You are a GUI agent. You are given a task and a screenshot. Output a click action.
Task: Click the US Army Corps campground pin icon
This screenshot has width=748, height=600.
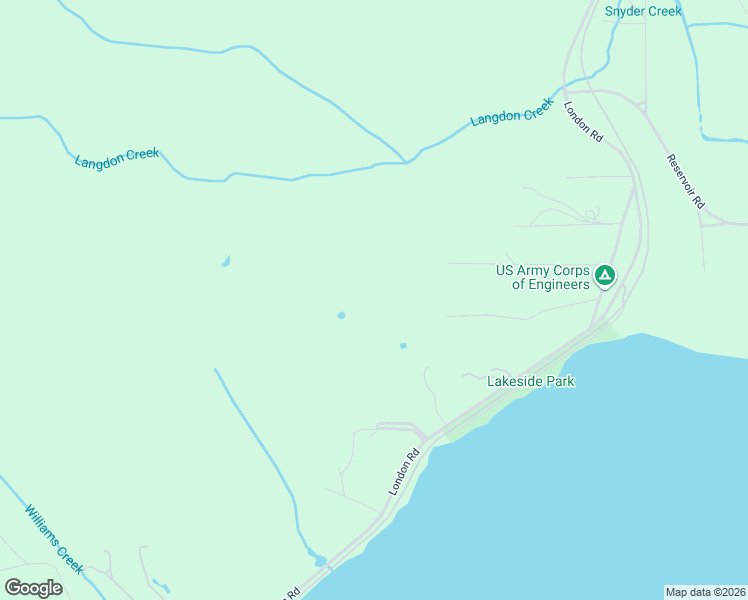605,276
